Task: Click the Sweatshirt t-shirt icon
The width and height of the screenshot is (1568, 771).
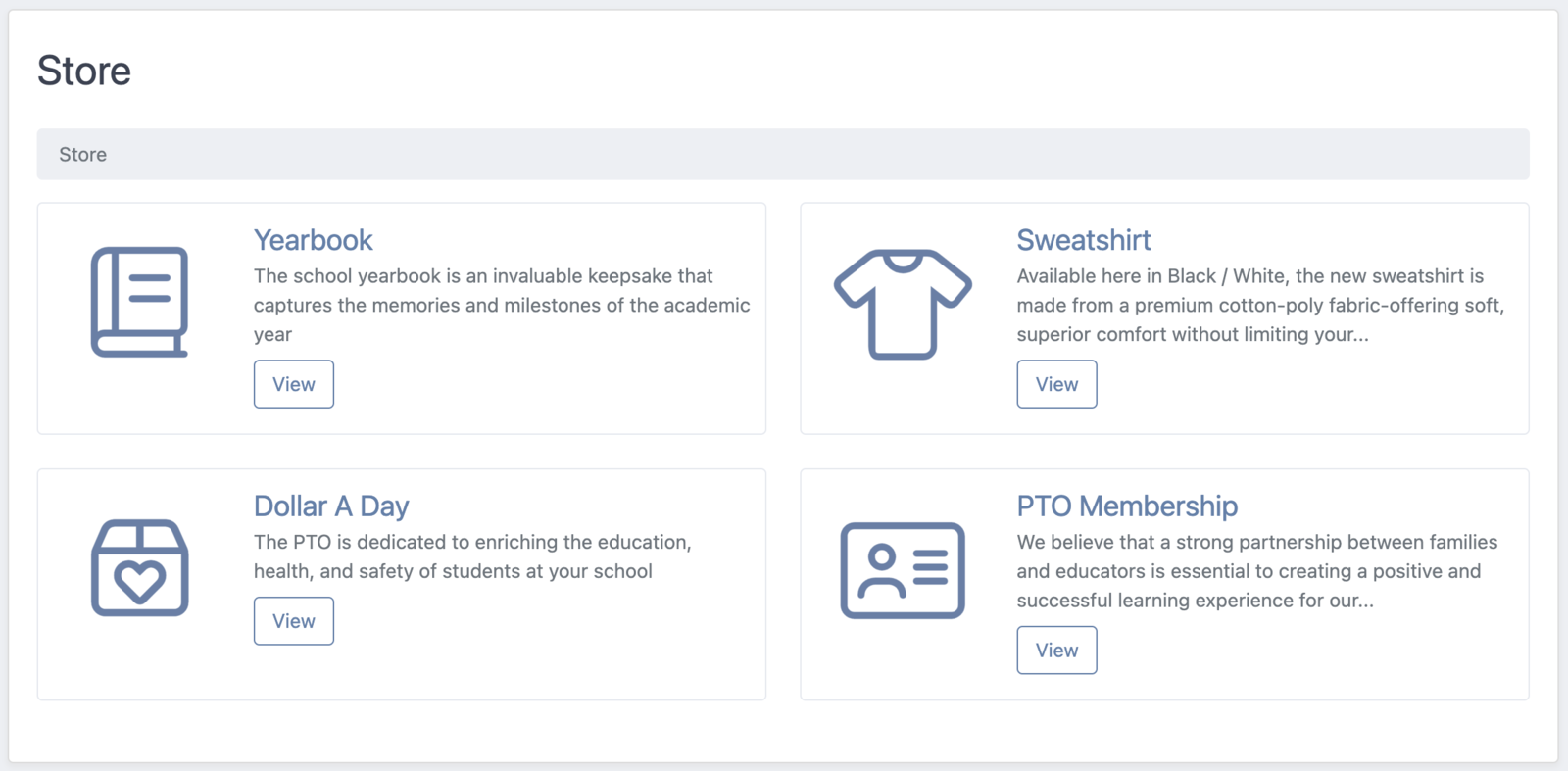Action: tap(903, 304)
